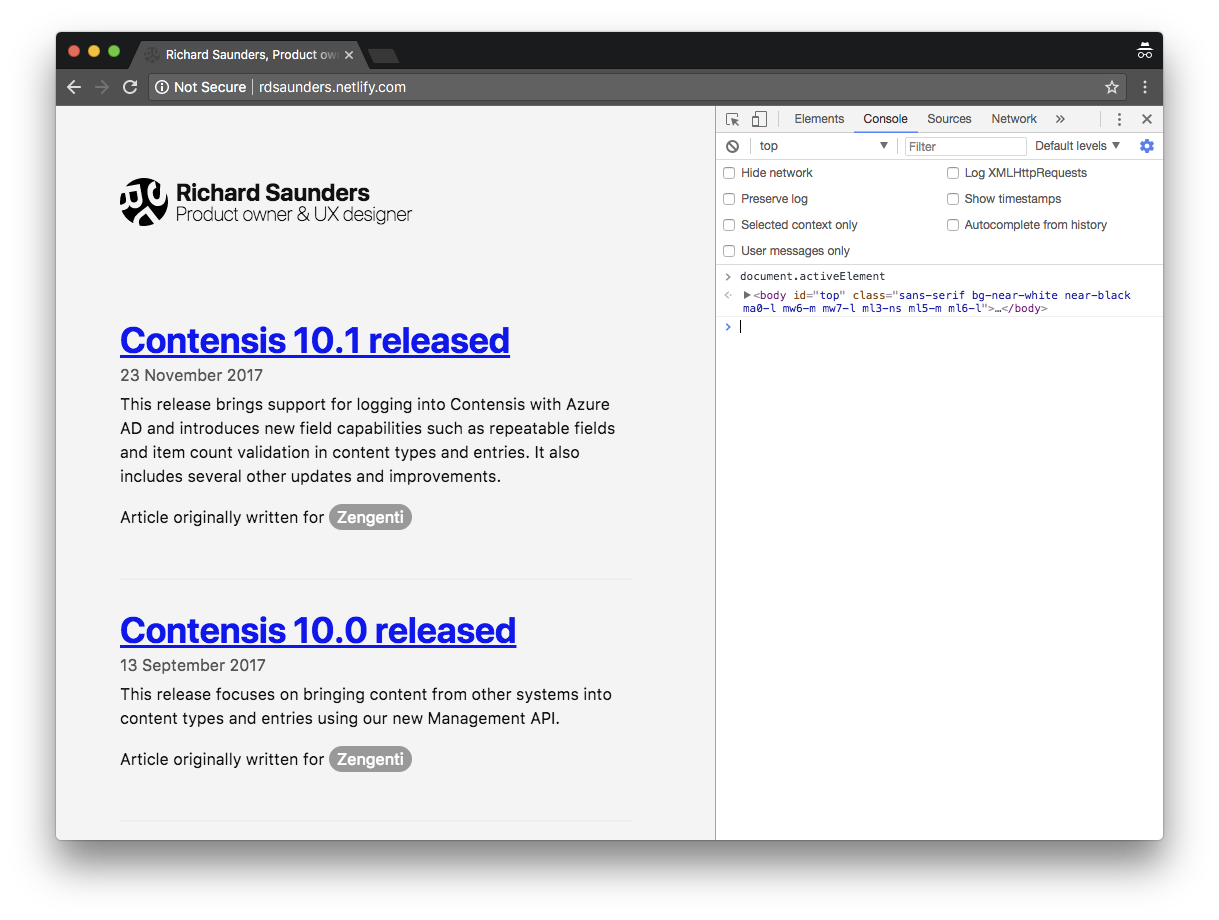Minimize the window with the yellow button
1219x920 pixels.
point(94,51)
